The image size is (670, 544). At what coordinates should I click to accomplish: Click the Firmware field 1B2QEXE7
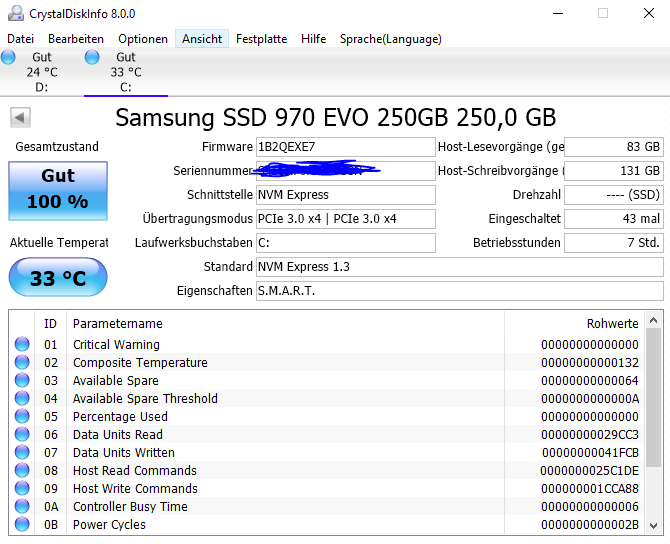coord(346,147)
